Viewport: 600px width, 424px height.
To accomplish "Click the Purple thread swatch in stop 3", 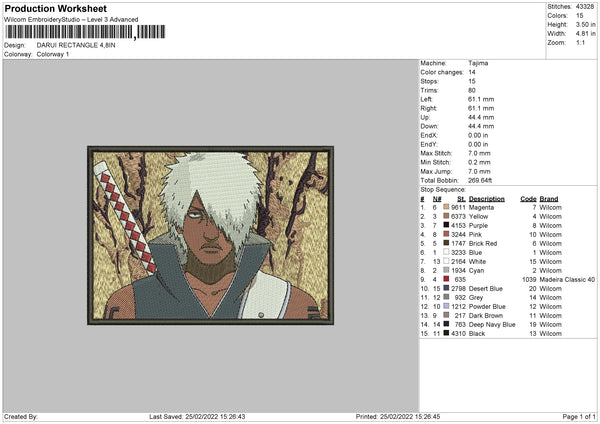I will coord(446,225).
